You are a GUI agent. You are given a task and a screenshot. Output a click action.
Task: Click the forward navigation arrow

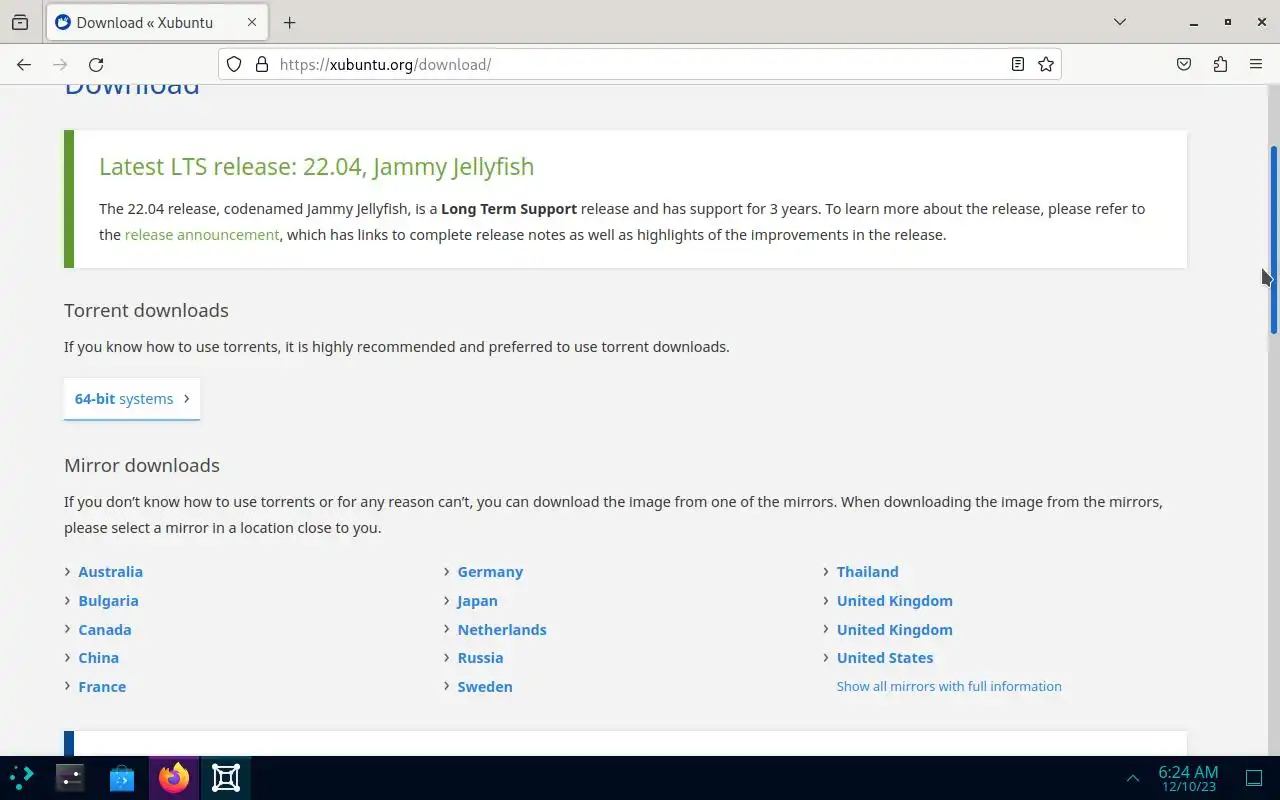[60, 64]
